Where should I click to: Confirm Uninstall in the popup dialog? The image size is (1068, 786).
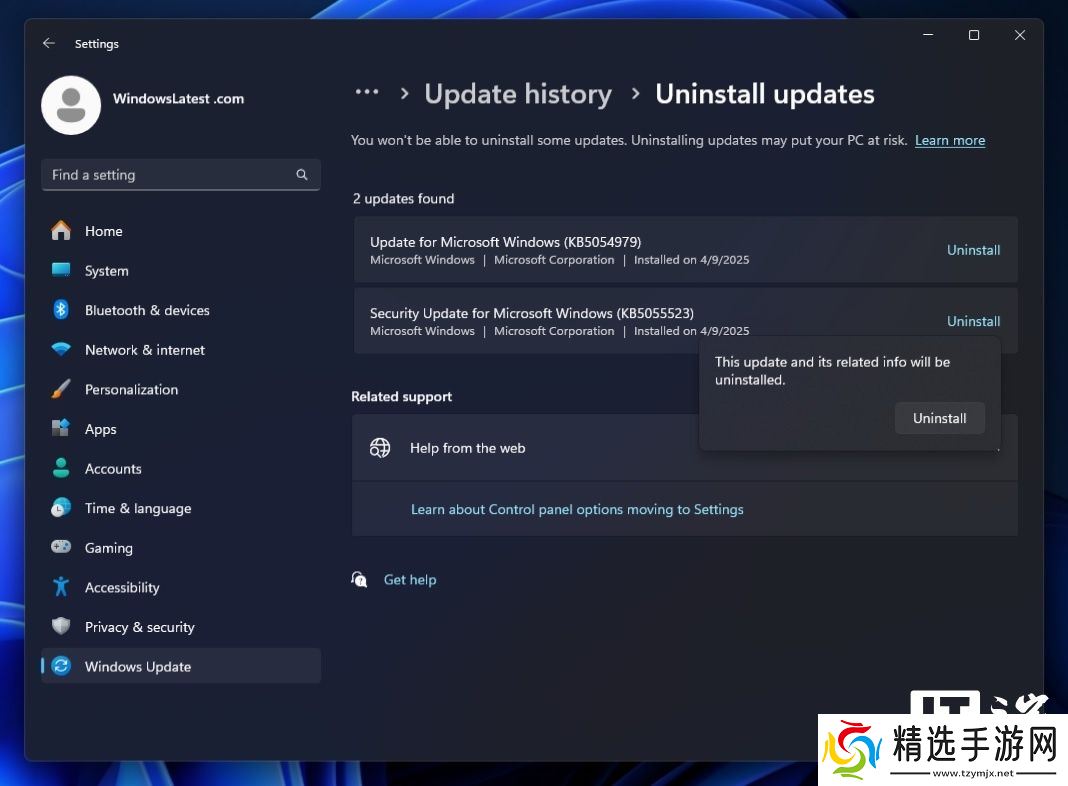coord(939,418)
